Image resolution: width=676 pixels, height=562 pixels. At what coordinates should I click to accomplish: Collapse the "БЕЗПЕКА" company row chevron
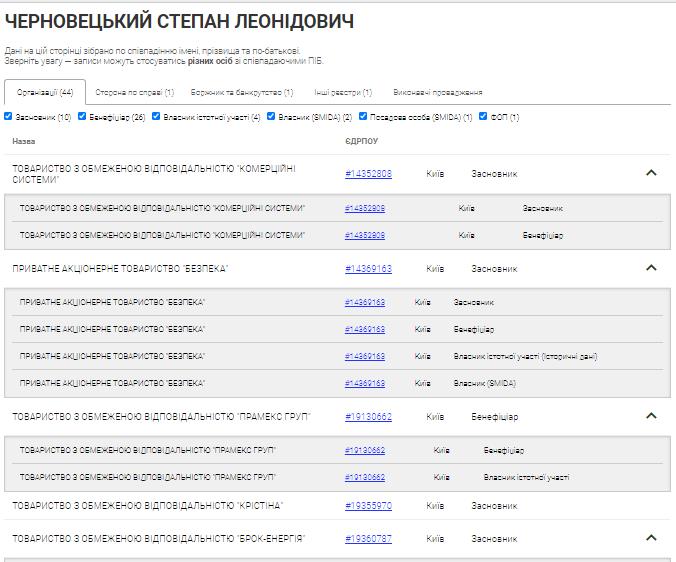click(651, 268)
